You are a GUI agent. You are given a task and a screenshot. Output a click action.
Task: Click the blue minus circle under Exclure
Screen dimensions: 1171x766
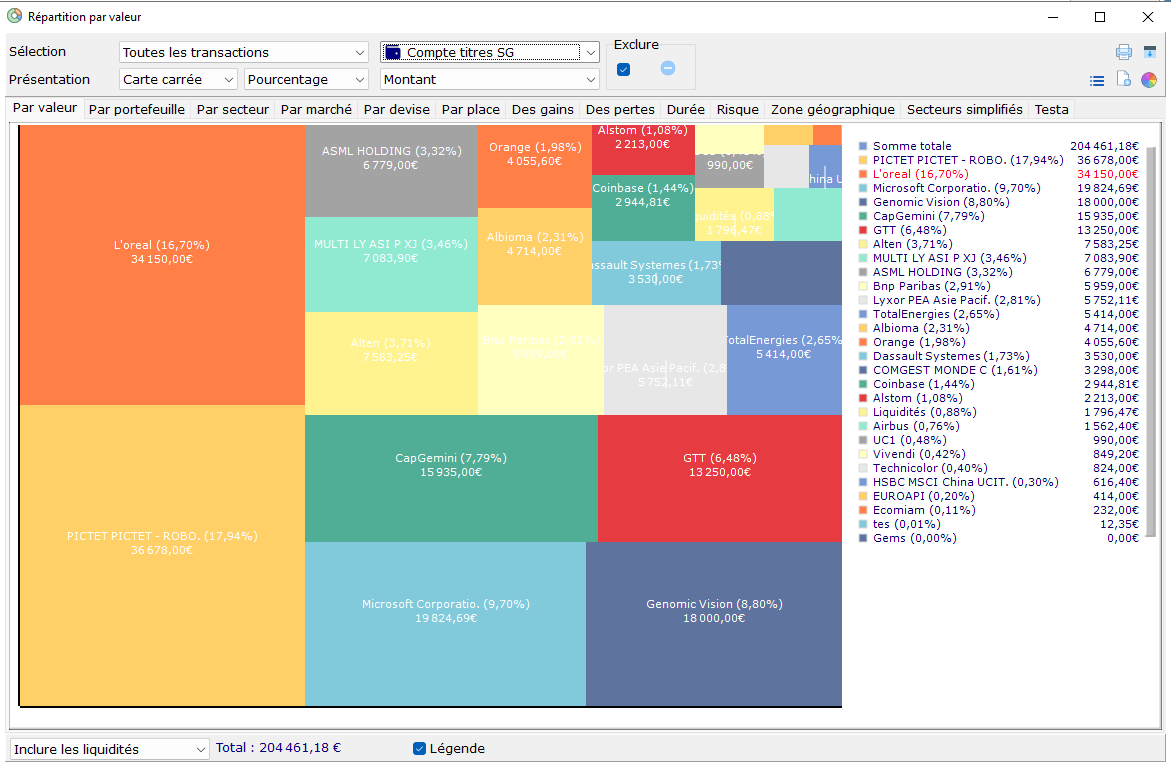(668, 69)
